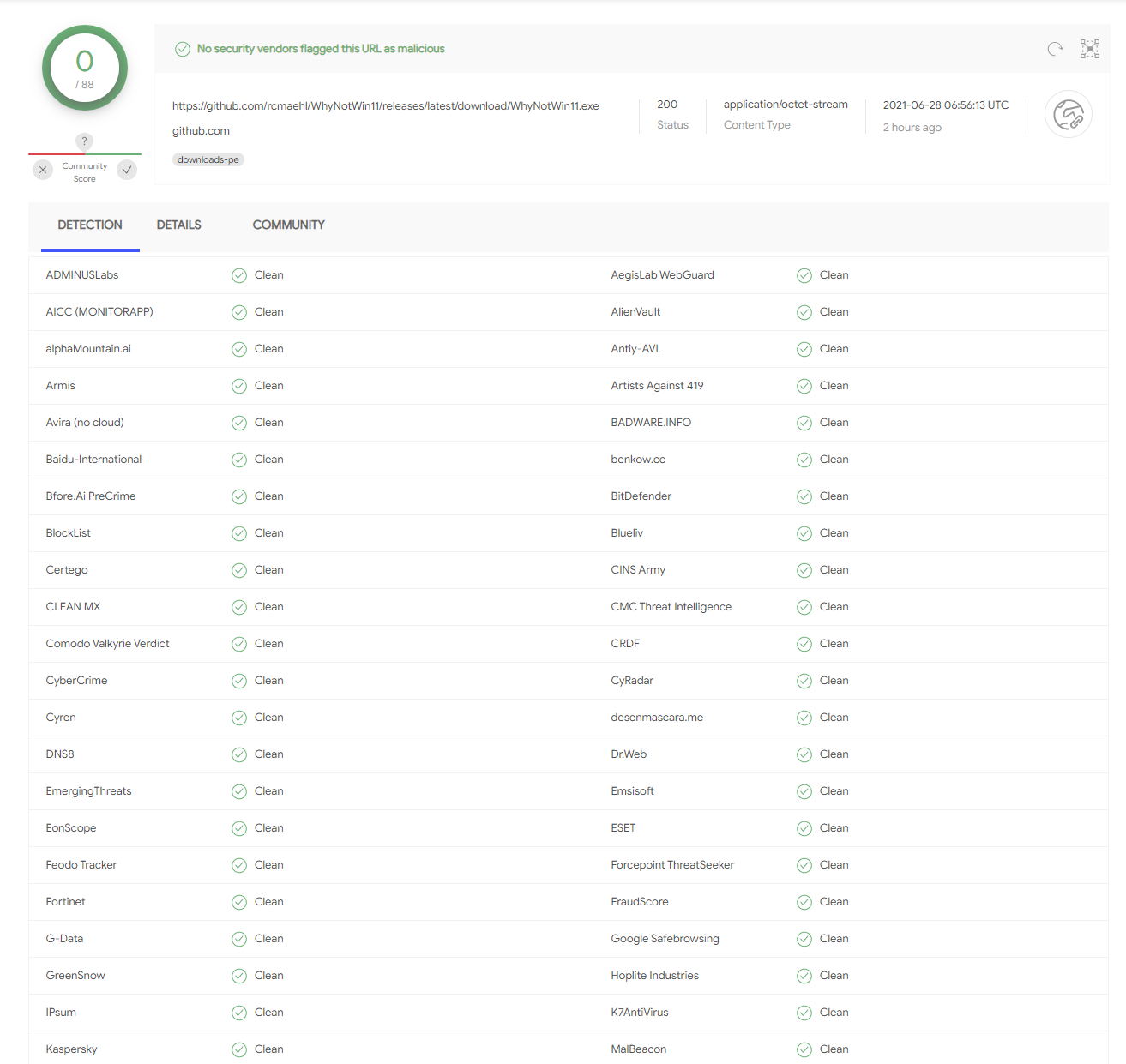1126x1064 pixels.
Task: Click the 0 / 88 detection score circle
Action: click(x=85, y=68)
